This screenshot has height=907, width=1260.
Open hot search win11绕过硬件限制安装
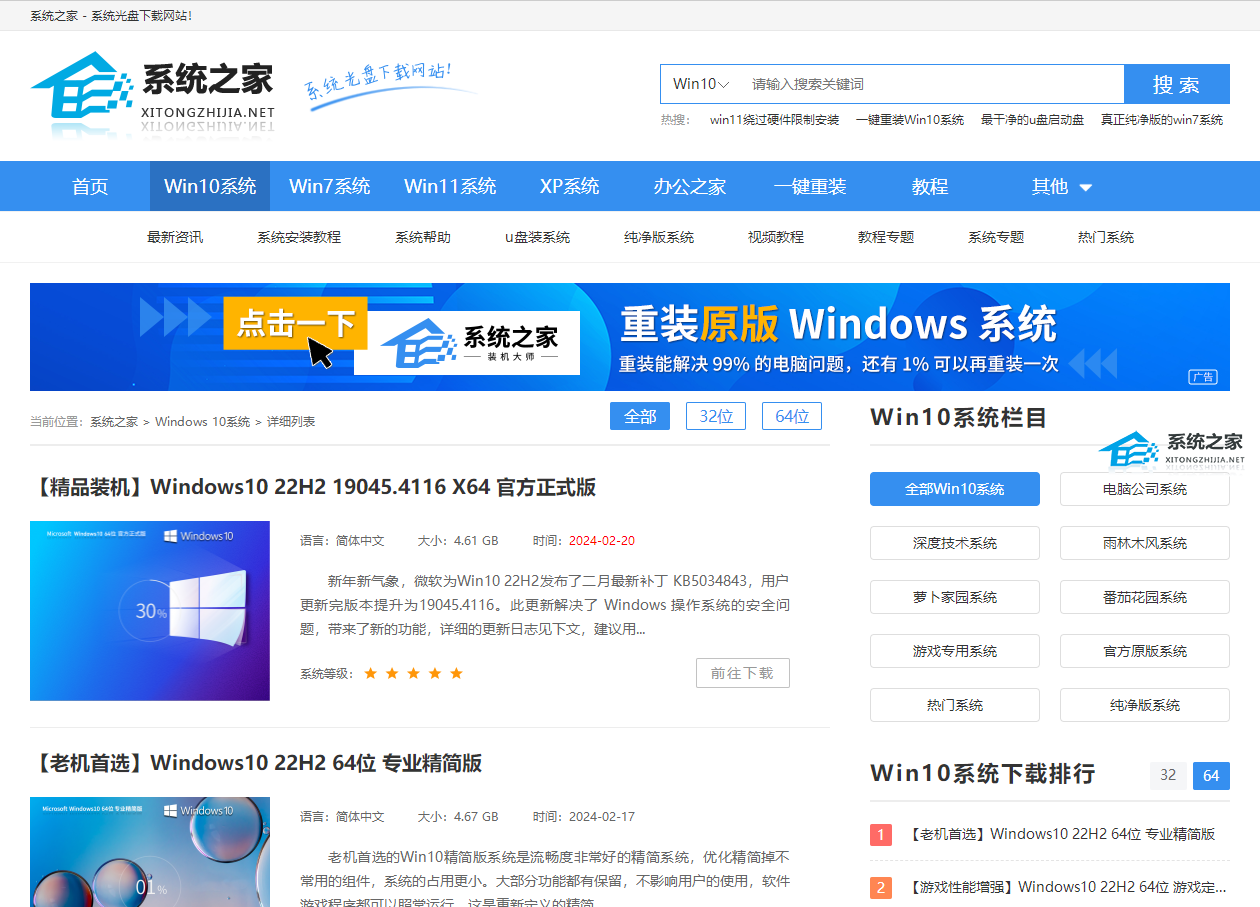point(774,120)
